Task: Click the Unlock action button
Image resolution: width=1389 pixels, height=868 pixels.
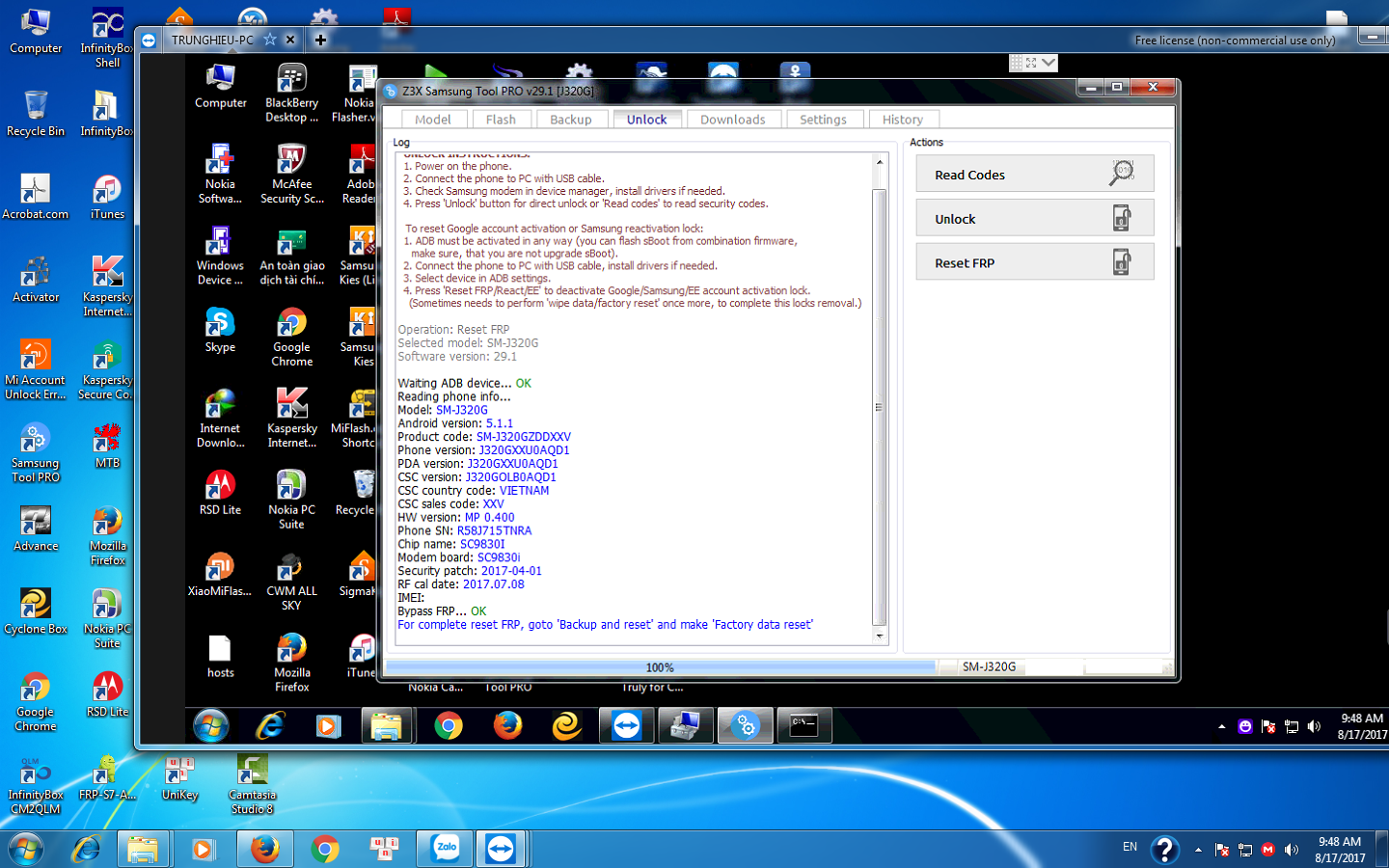Action: click(1035, 218)
